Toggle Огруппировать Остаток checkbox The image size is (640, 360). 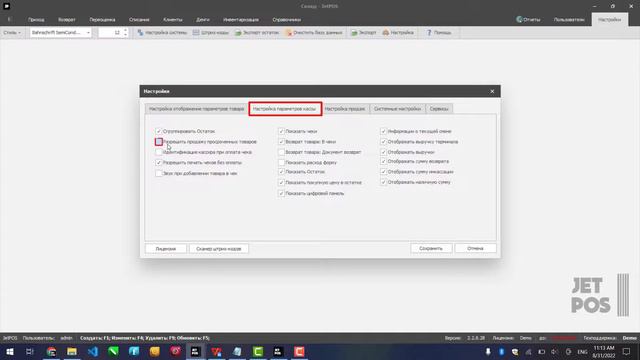[x=159, y=131]
